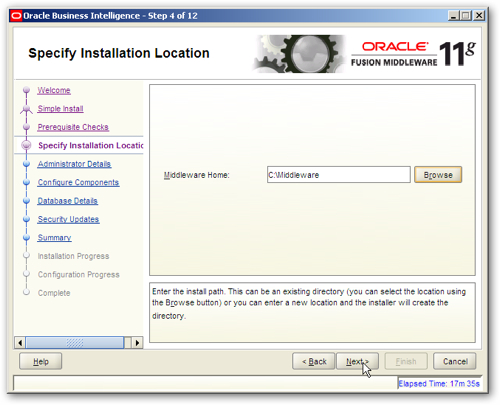
Task: Go back with the Back button
Action: click(314, 361)
